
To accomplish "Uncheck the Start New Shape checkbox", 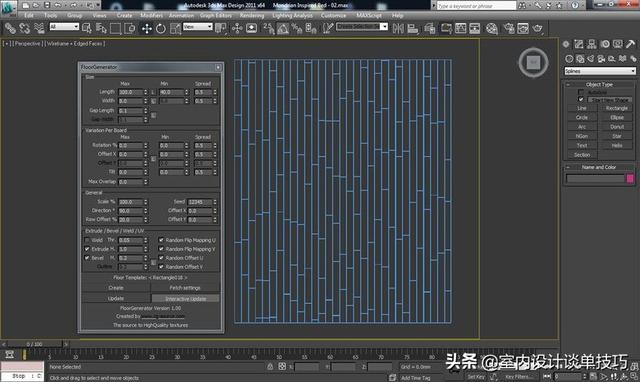I will pos(581,100).
